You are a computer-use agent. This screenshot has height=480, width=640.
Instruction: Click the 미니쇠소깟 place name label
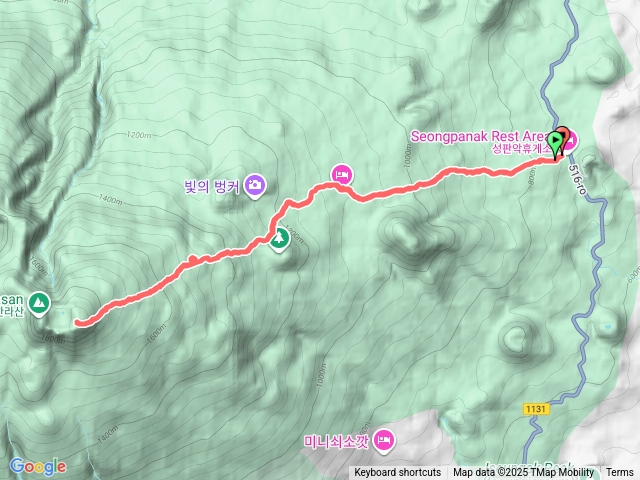point(336,442)
